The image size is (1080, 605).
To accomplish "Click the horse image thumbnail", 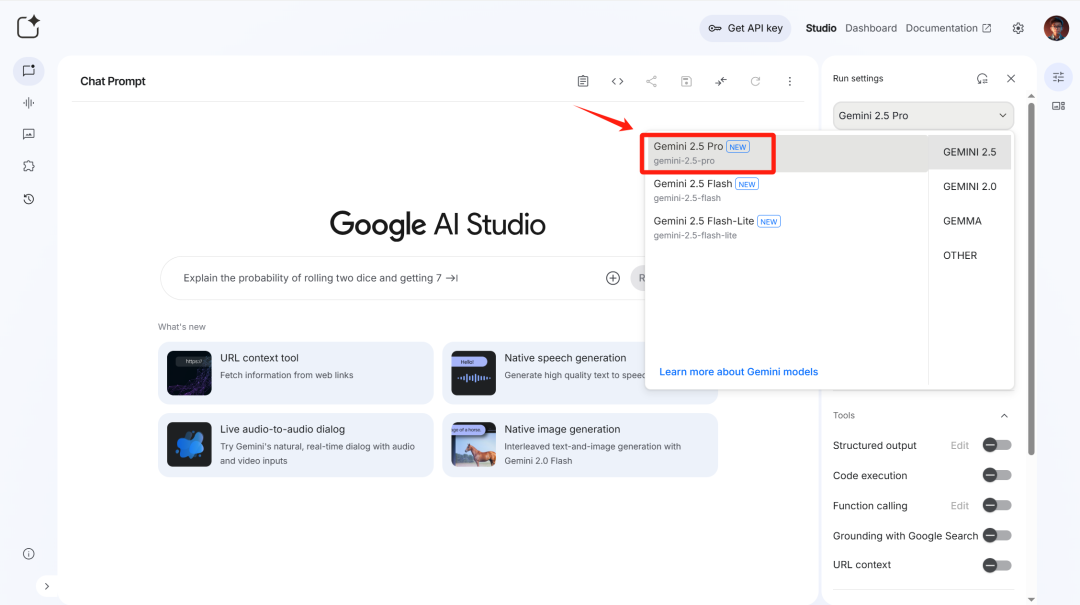I will coord(473,444).
